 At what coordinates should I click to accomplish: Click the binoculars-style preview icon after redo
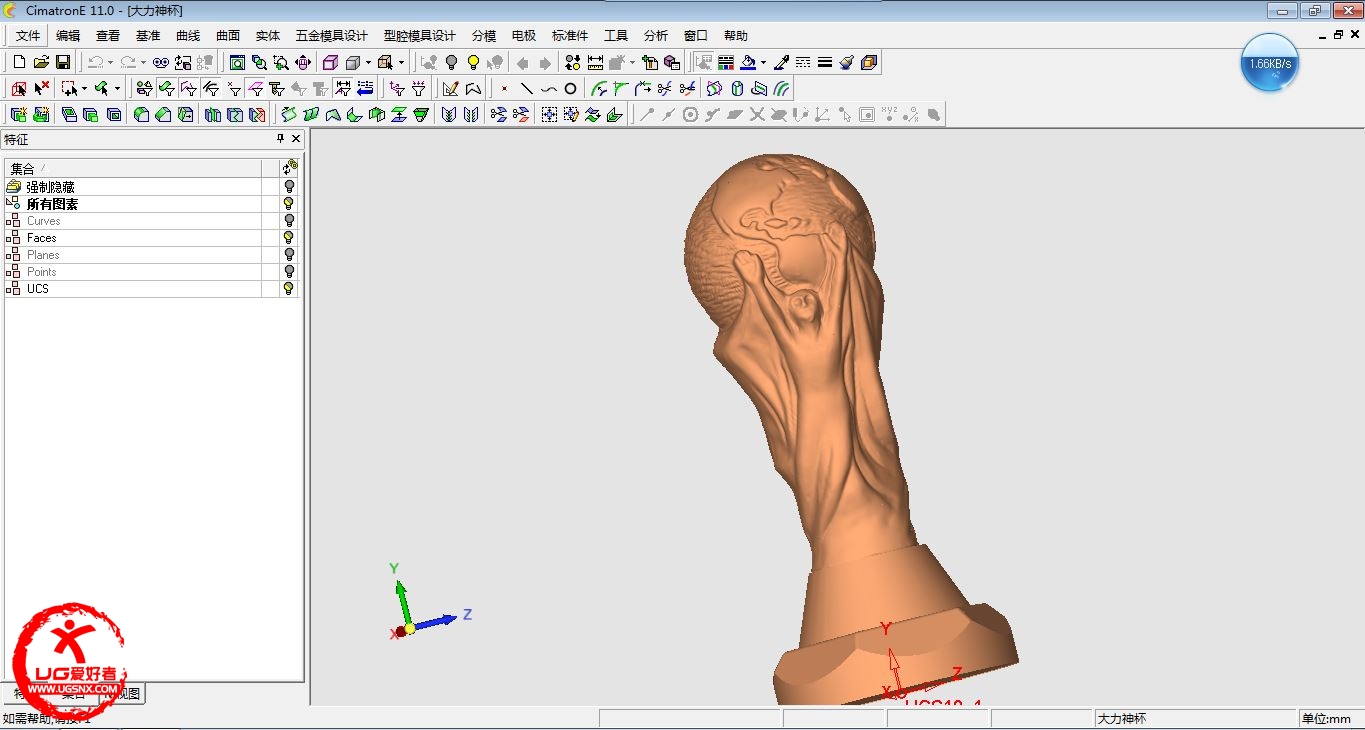click(x=160, y=62)
